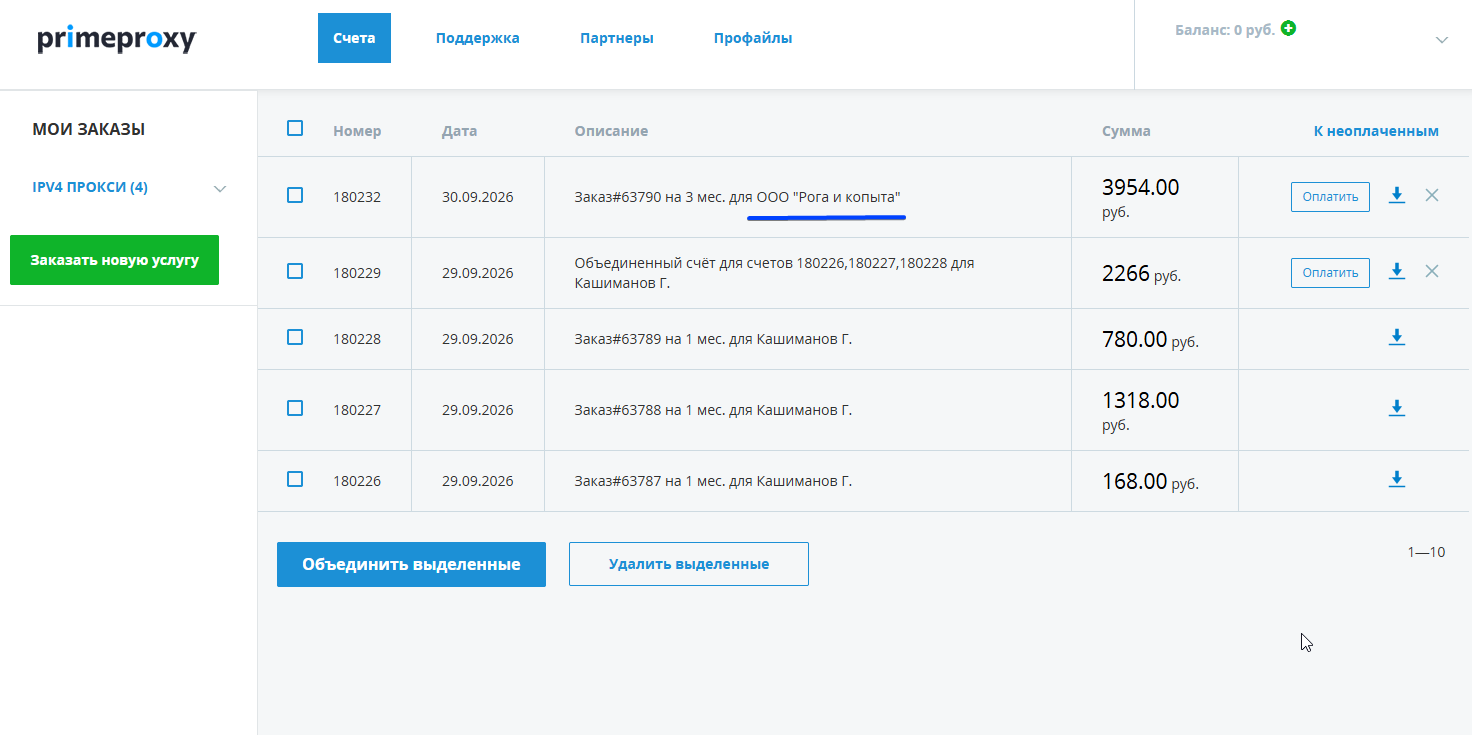Open the Счета tab
1472x735 pixels.
(354, 38)
